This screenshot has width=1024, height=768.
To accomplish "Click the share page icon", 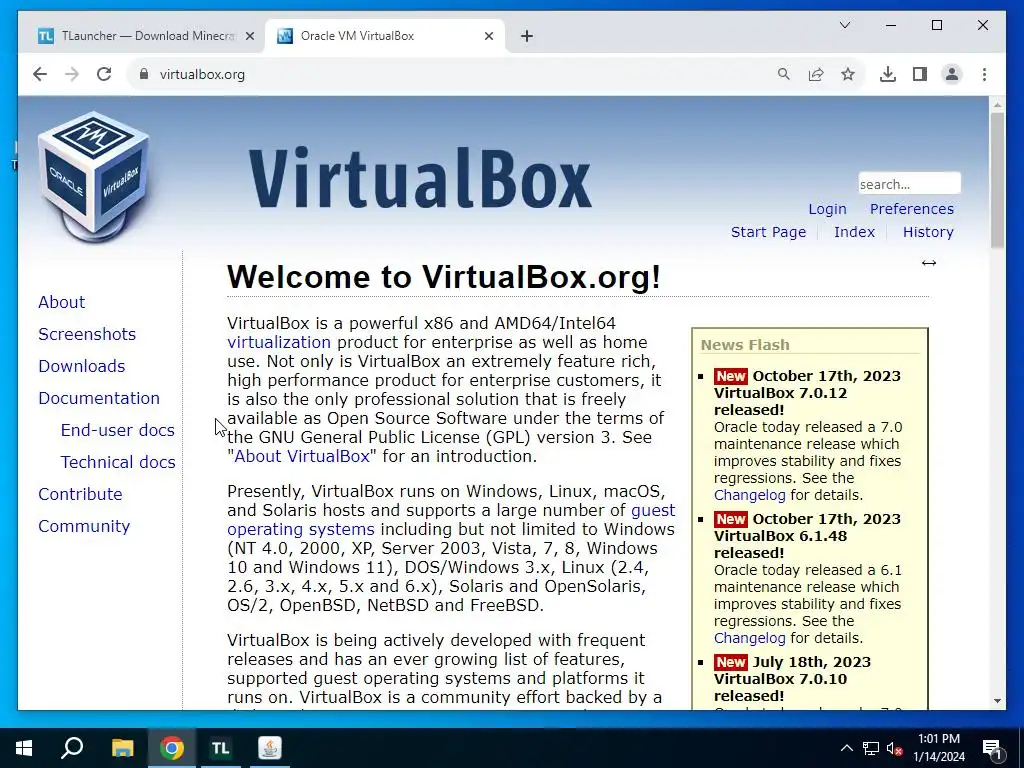I will tap(816, 74).
